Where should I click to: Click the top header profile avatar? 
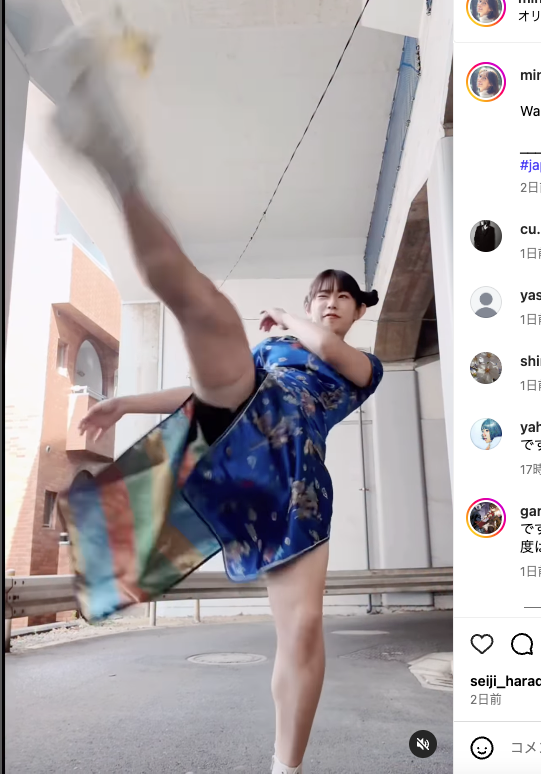coord(486,10)
